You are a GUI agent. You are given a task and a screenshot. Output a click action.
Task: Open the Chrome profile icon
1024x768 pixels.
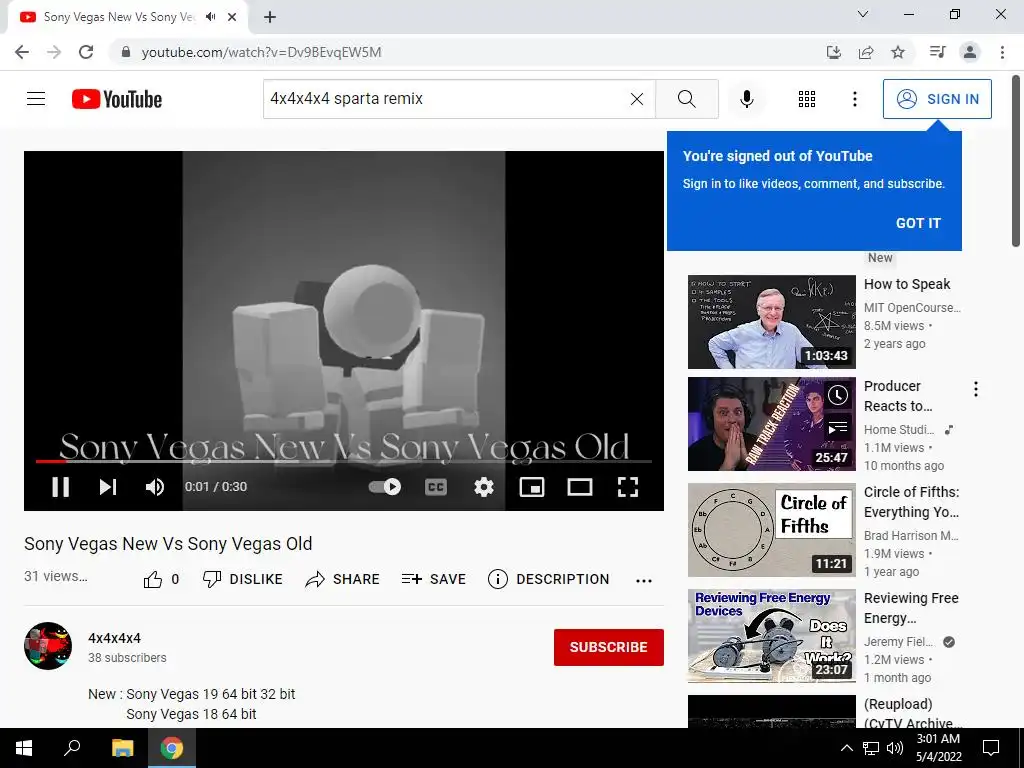tap(970, 52)
